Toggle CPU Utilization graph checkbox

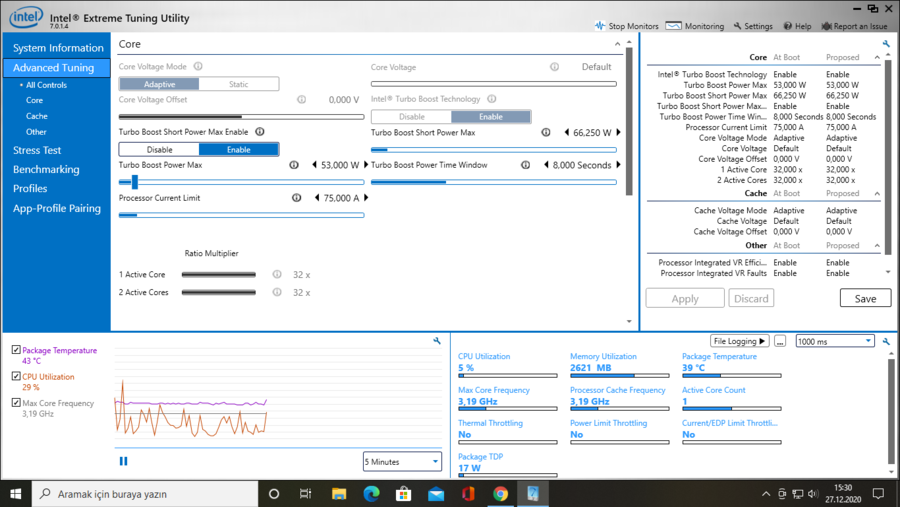click(x=16, y=376)
